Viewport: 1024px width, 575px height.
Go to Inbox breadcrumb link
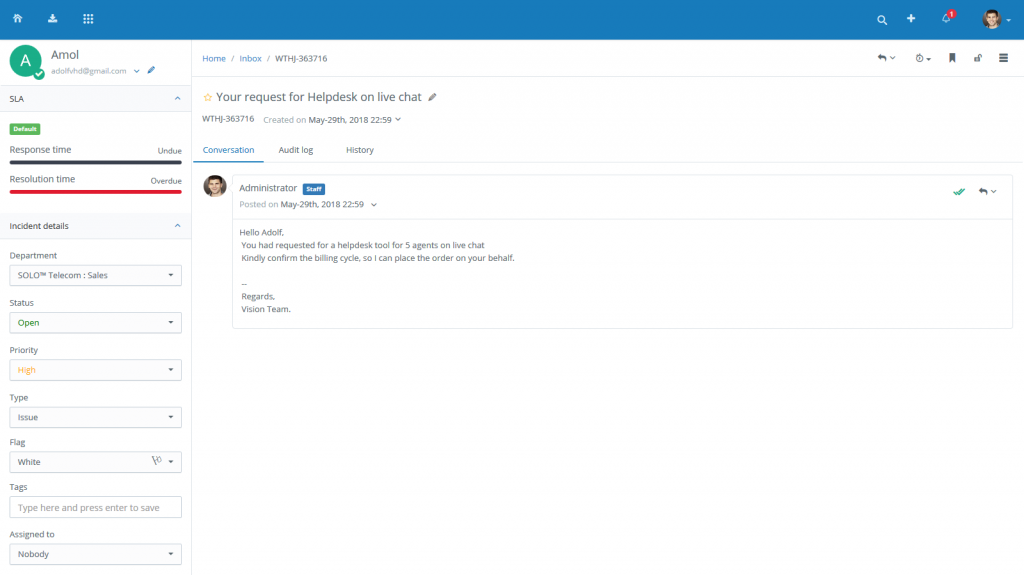(250, 58)
